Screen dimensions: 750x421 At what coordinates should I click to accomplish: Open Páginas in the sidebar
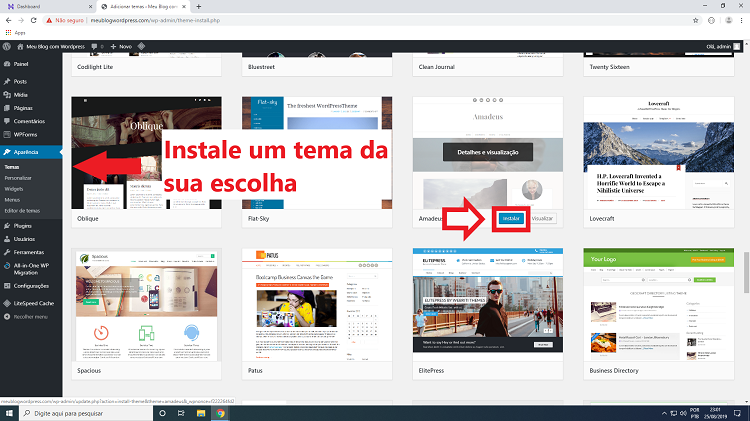23,108
